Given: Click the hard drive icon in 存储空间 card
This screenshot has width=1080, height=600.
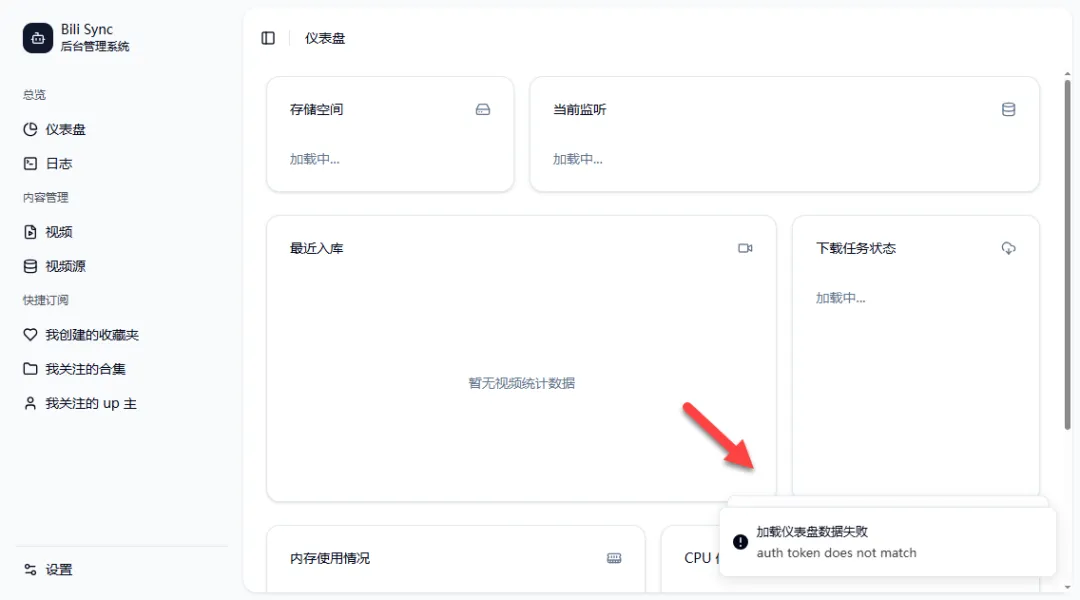Looking at the screenshot, I should pos(483,110).
